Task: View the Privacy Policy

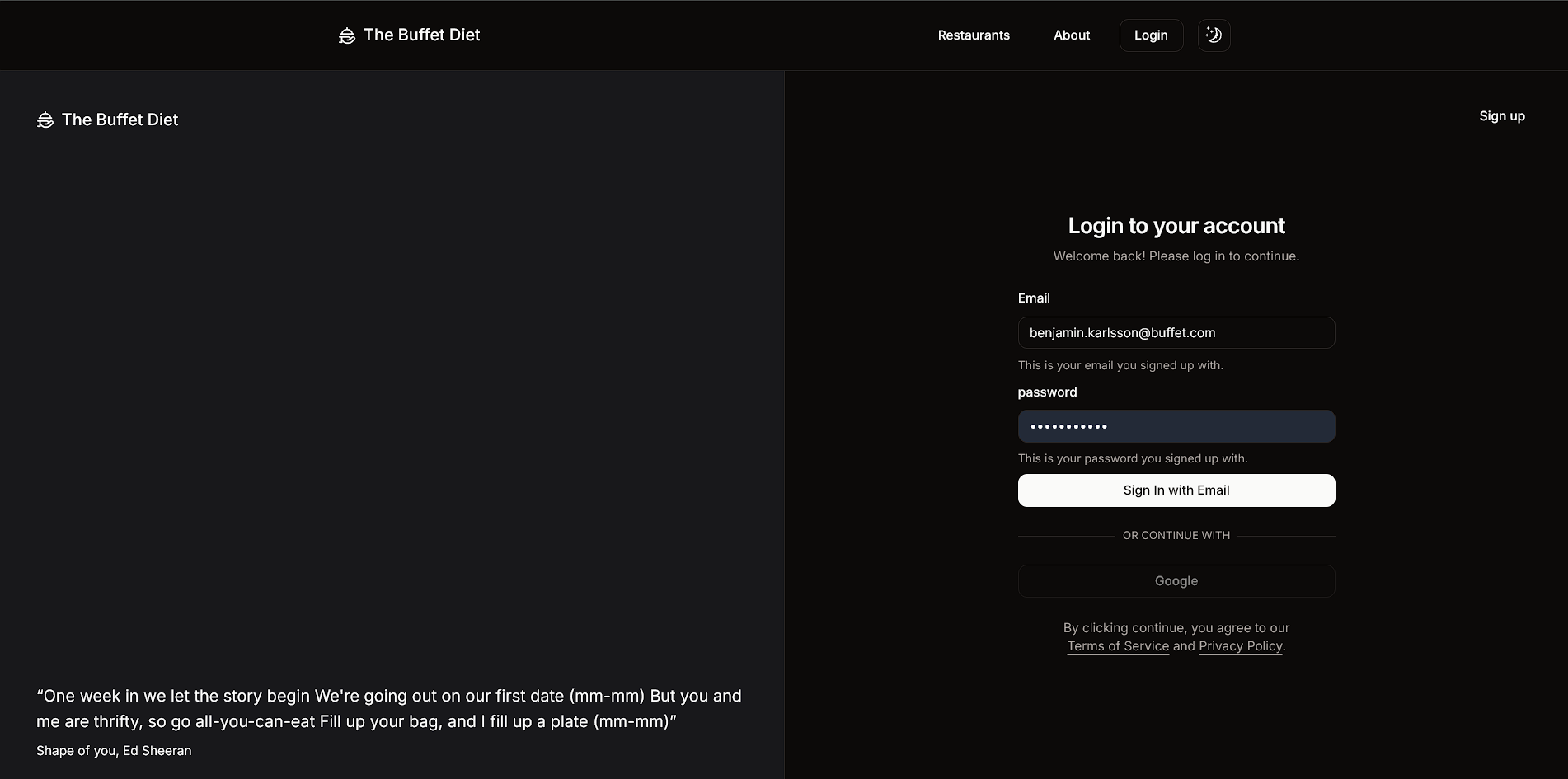Action: [1241, 645]
